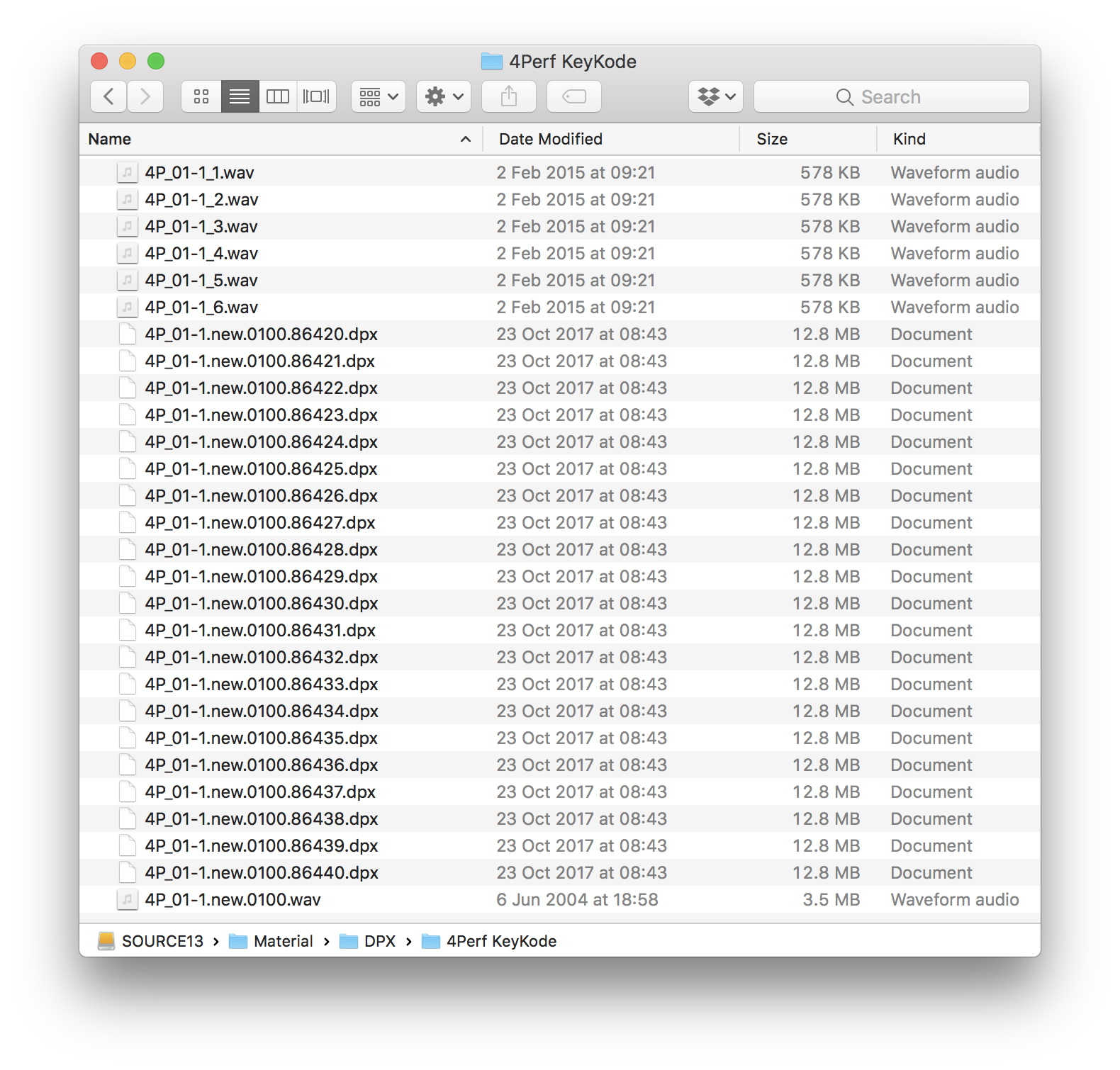Click the date cell of 86430.dpx
The height and width of the screenshot is (1070, 1120).
tap(581, 603)
